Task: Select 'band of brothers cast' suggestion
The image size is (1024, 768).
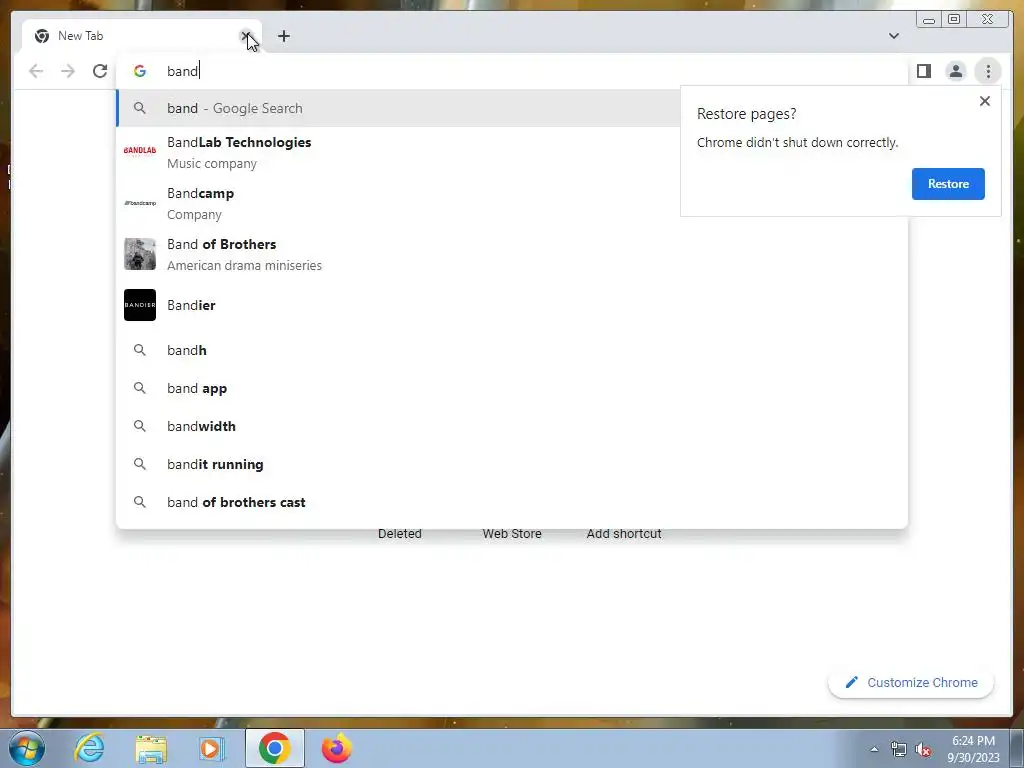Action: pyautogui.click(x=511, y=502)
